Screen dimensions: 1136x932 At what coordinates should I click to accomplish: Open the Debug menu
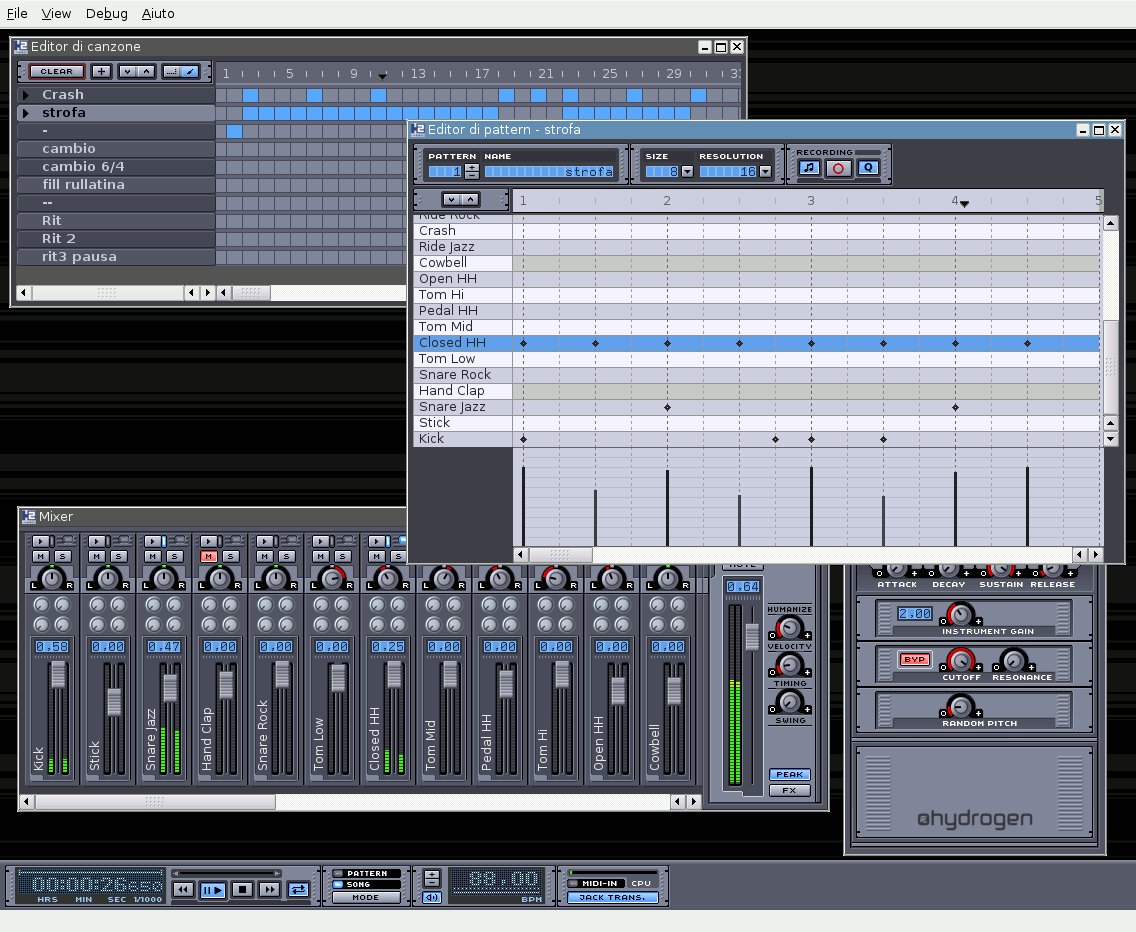click(106, 13)
